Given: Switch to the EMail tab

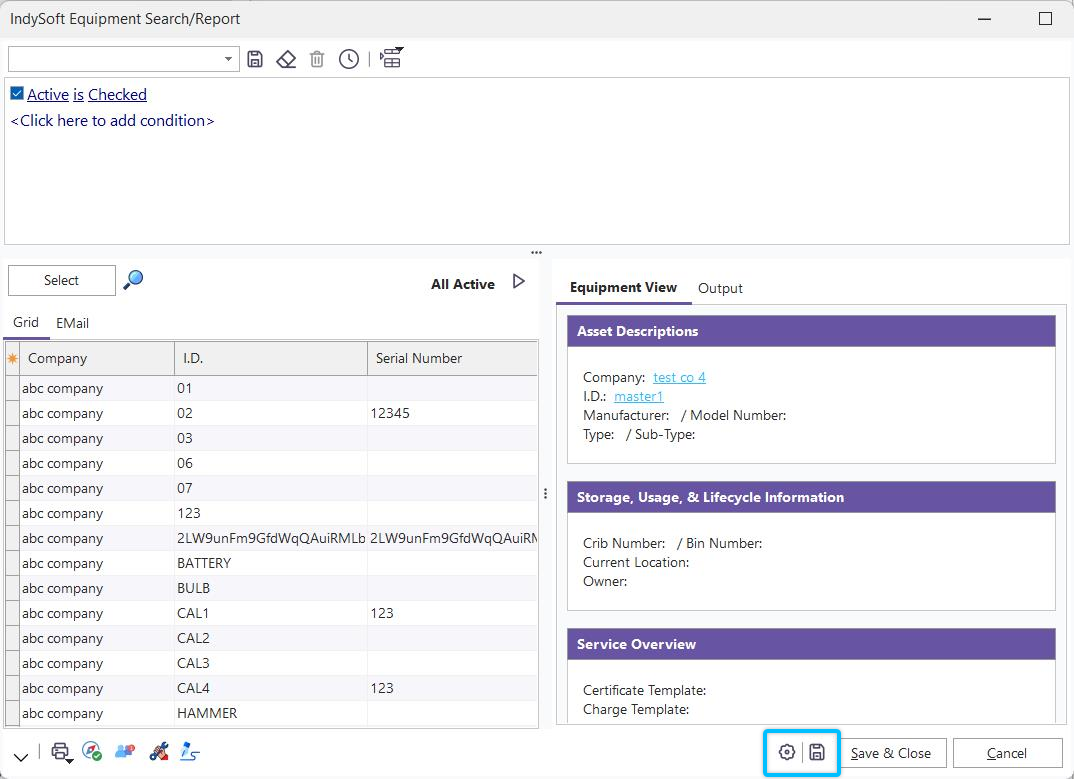Looking at the screenshot, I should point(72,323).
